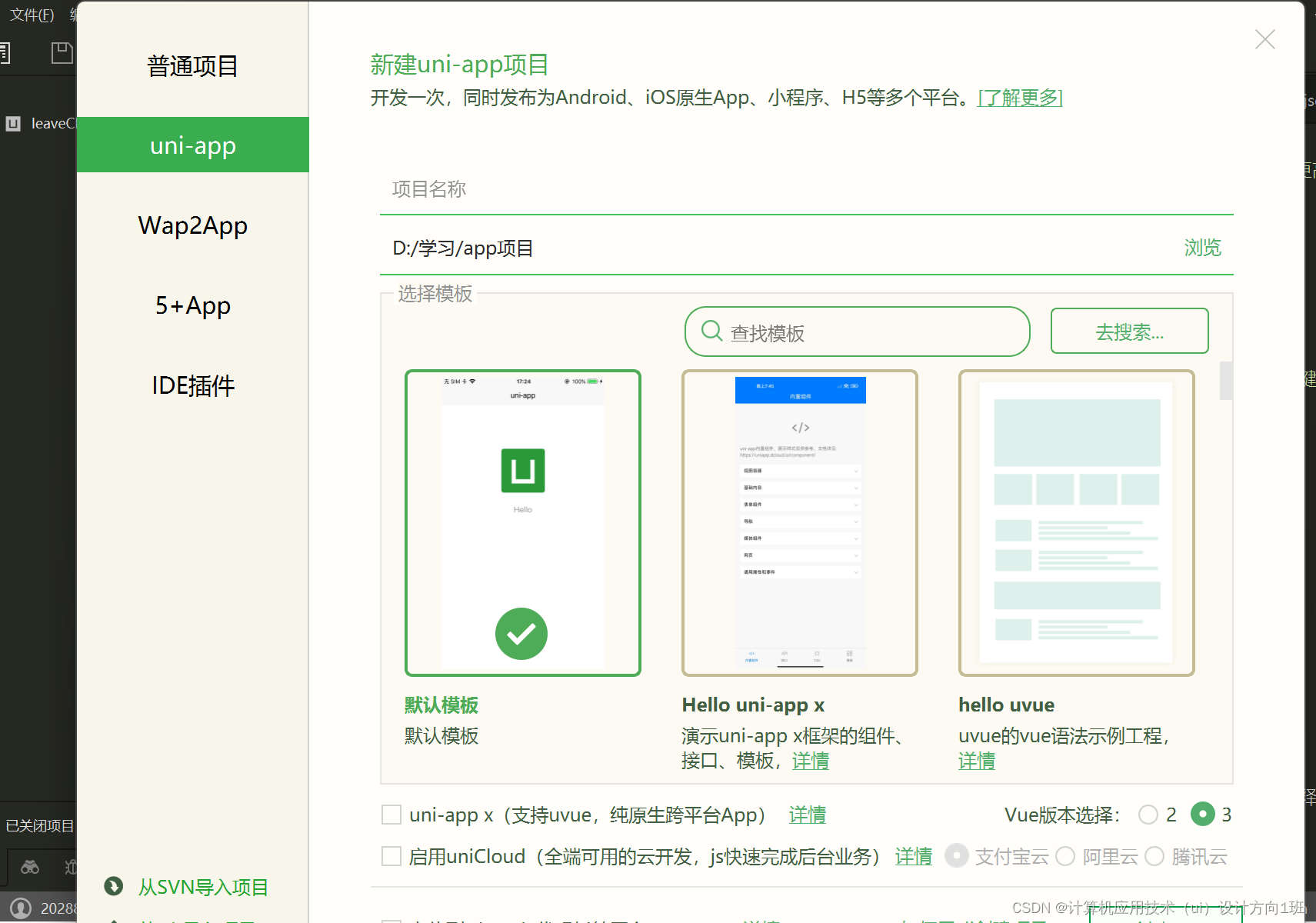
Task: Select Vue version 2 radio button
Action: coord(1149,814)
